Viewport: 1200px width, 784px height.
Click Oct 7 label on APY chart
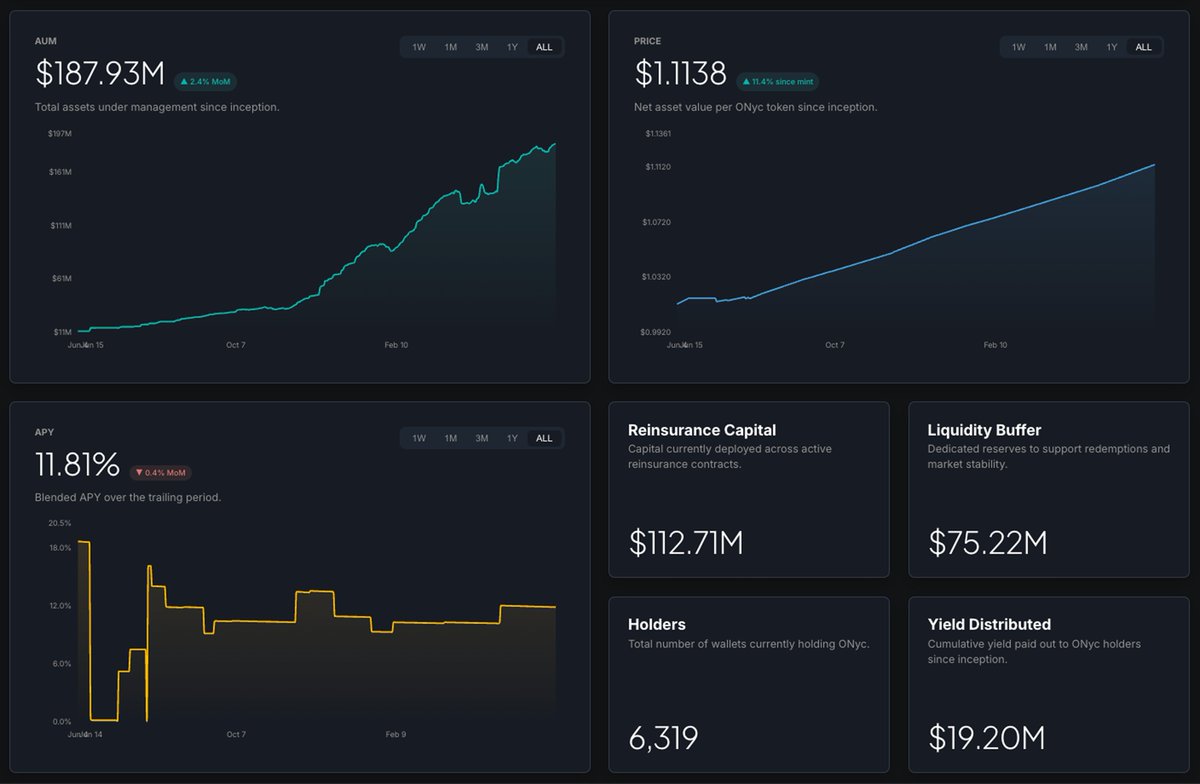pos(235,735)
